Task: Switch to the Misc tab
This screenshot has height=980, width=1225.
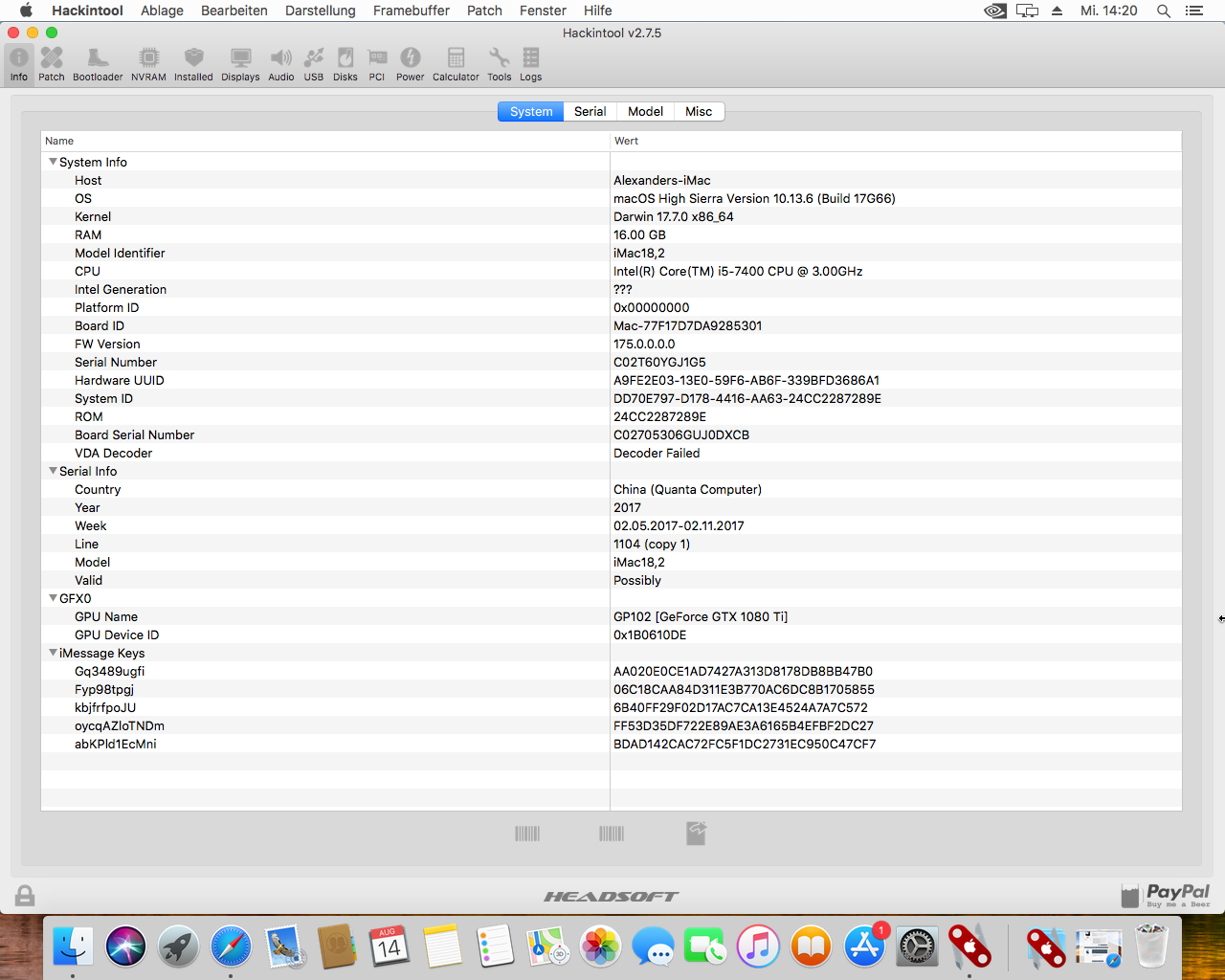Action: point(699,111)
